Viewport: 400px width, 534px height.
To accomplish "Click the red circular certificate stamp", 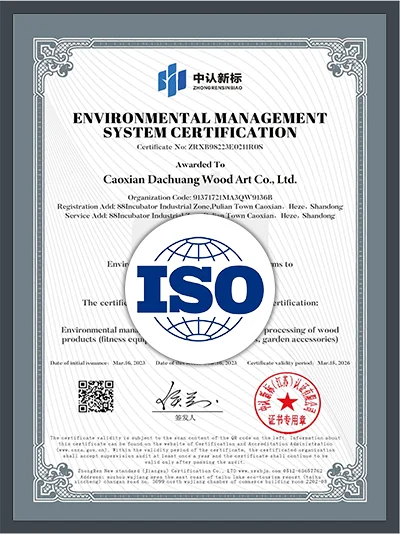I will tap(288, 403).
